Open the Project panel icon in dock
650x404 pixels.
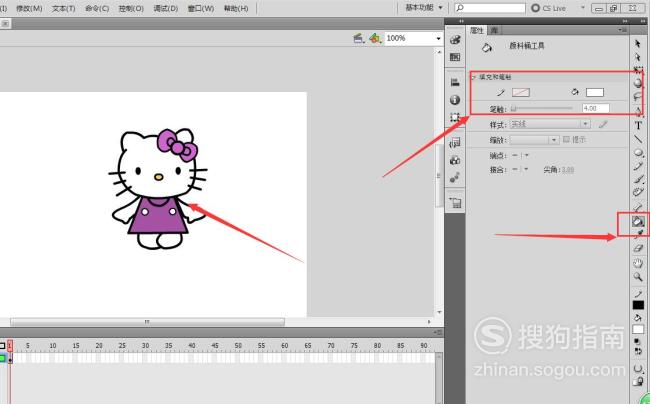pos(455,203)
